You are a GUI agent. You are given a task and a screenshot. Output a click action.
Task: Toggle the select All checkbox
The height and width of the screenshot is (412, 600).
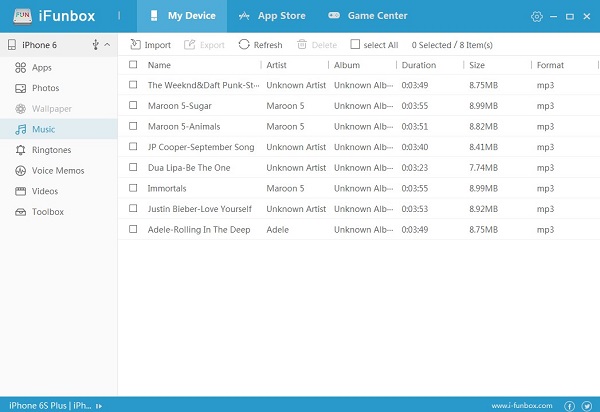tap(355, 44)
